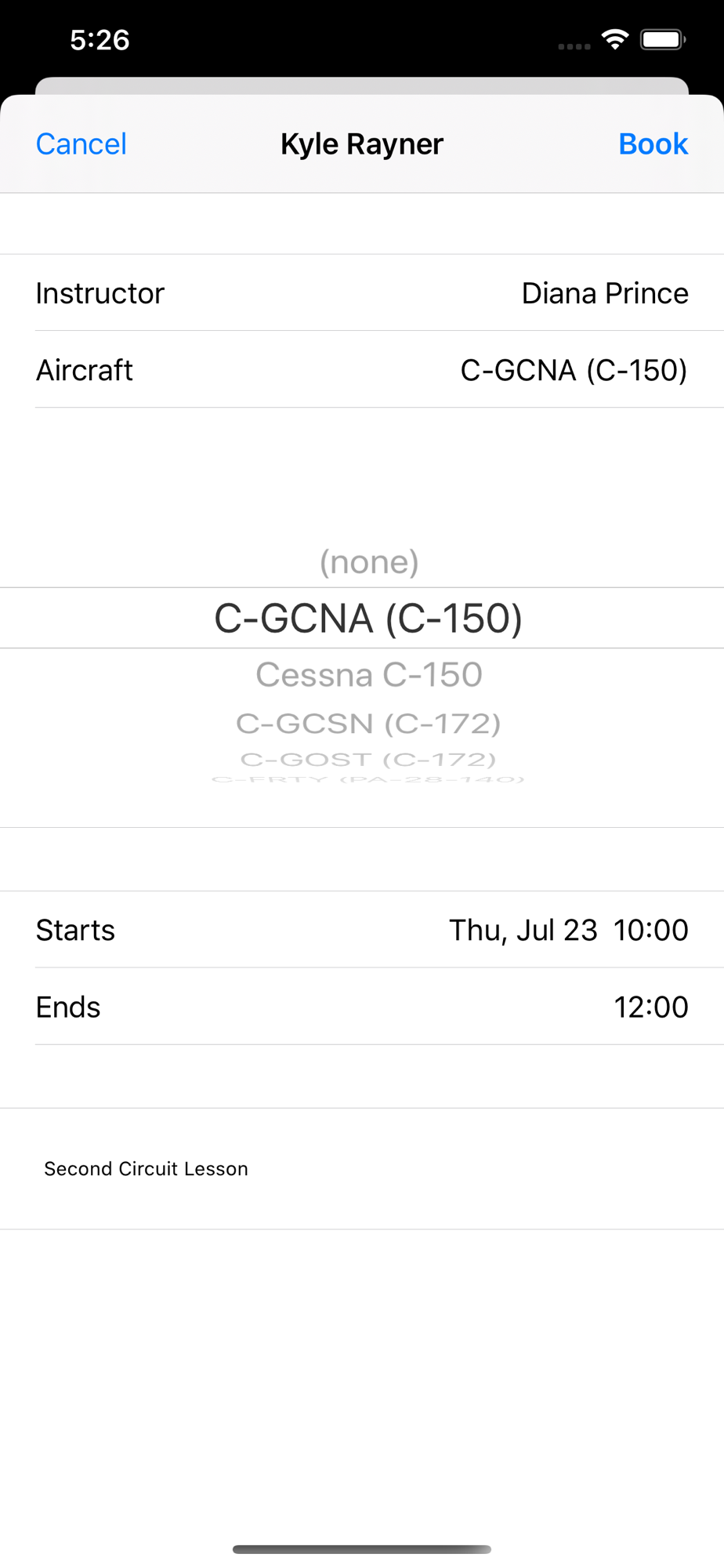Select C-GOST (C-172) aircraft option
This screenshot has width=724, height=1568.
coord(368,760)
